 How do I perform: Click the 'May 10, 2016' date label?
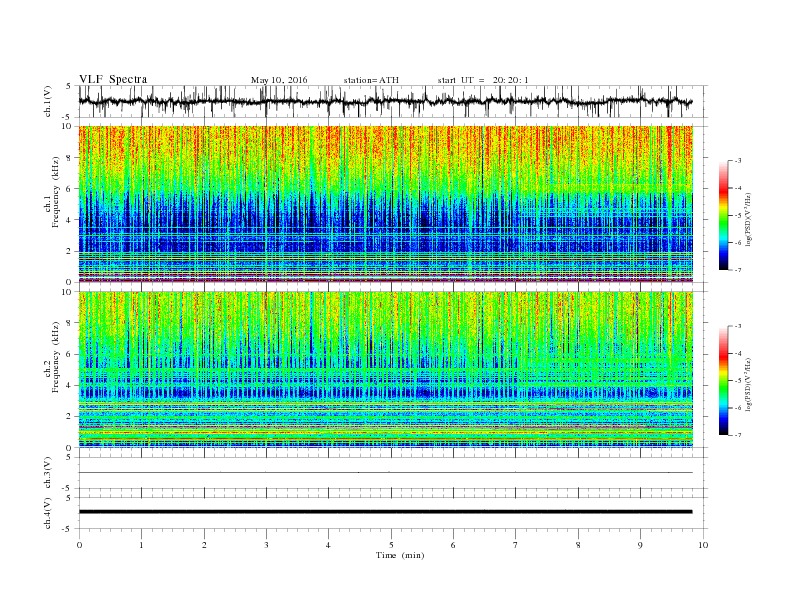click(x=279, y=80)
